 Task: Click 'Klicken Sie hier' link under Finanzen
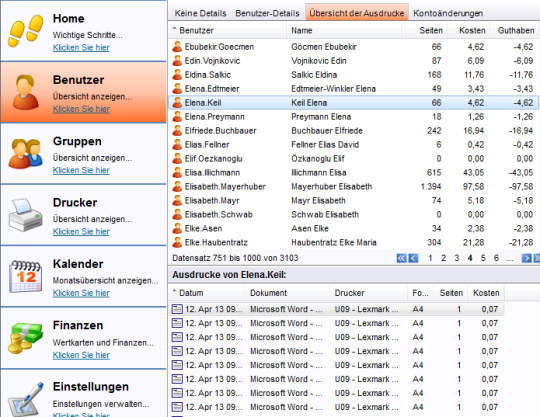pos(81,355)
